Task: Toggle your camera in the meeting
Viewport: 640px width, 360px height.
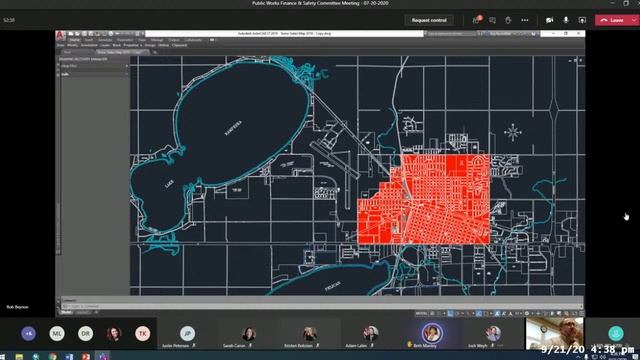Action: click(x=550, y=20)
